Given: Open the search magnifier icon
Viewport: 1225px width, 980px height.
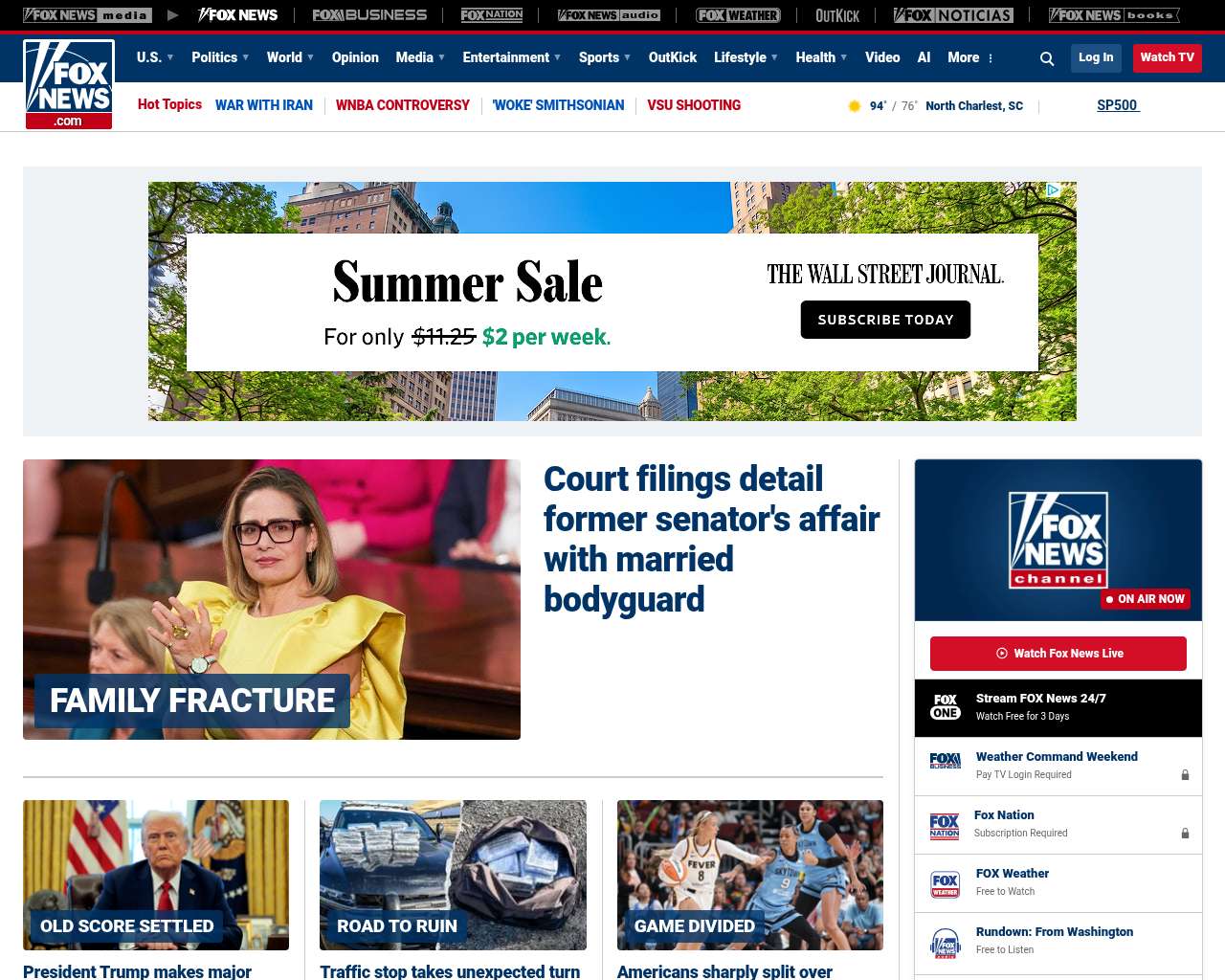Looking at the screenshot, I should coord(1047,58).
